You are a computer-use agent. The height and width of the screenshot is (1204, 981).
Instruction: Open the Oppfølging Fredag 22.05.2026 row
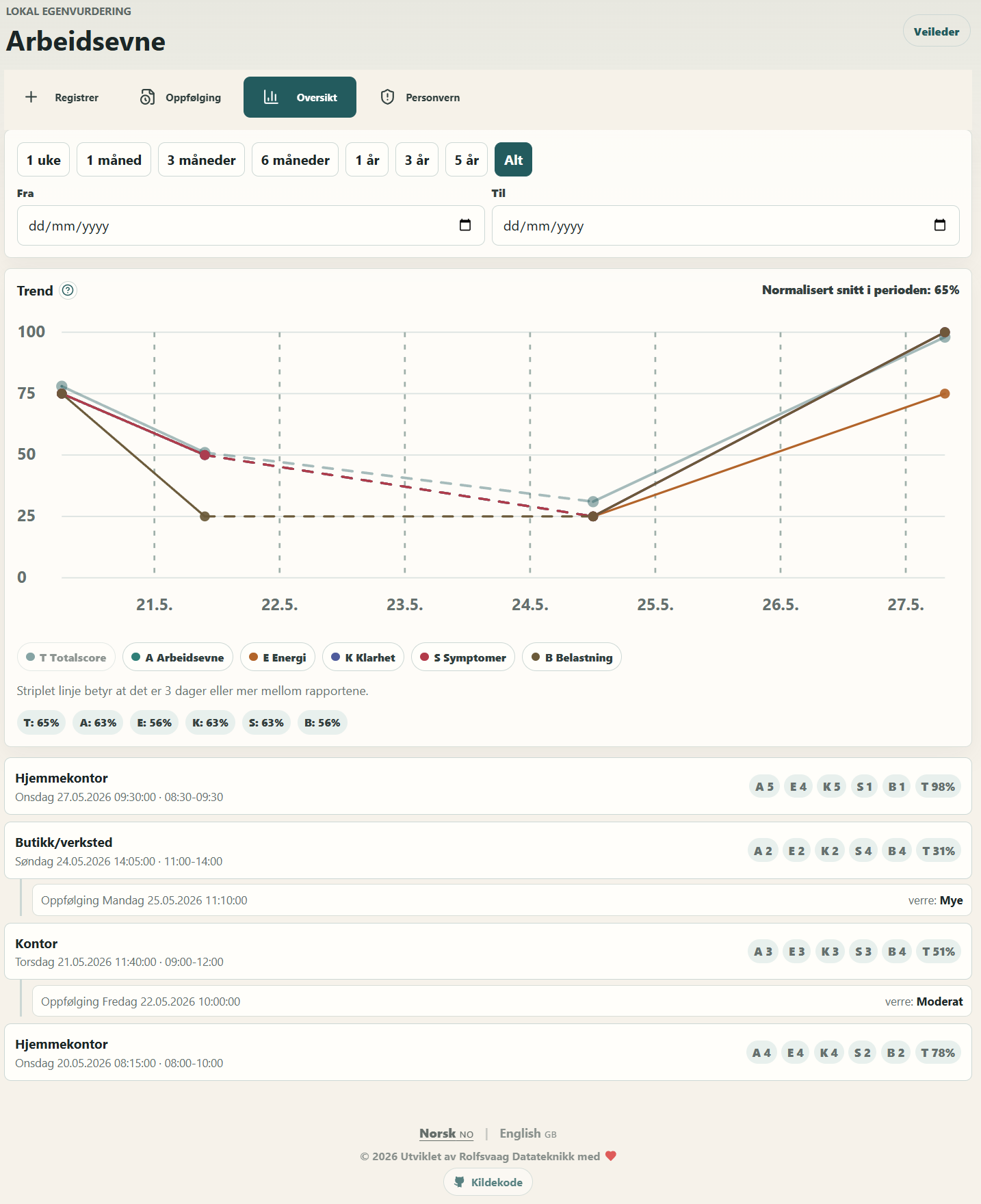502,1001
